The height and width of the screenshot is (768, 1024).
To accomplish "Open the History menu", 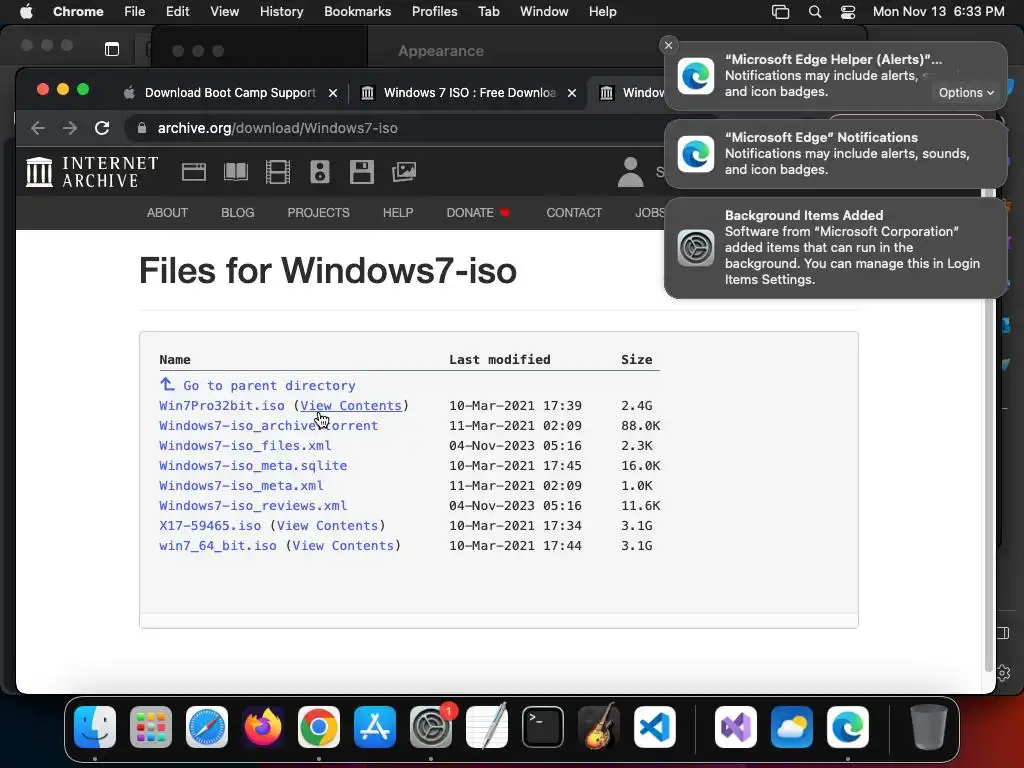I will (x=281, y=12).
